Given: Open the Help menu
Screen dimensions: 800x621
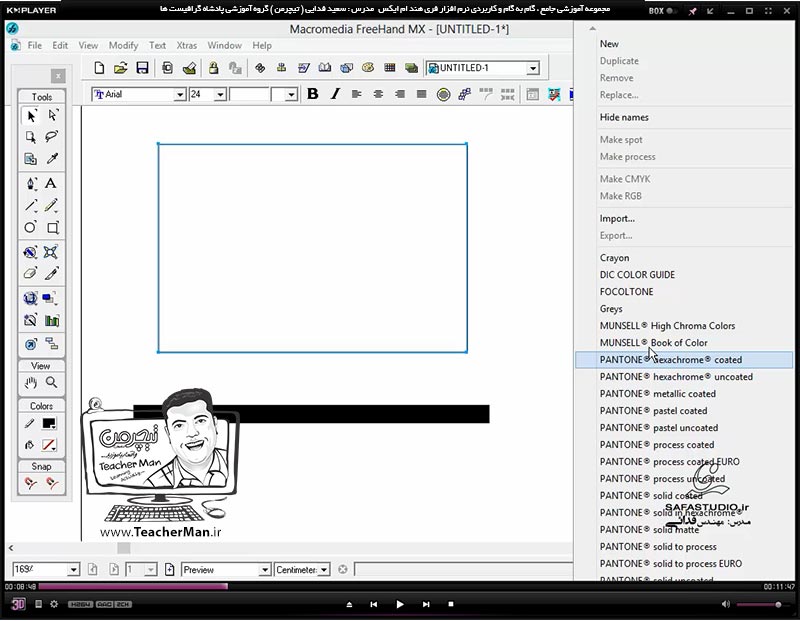Looking at the screenshot, I should (262, 45).
